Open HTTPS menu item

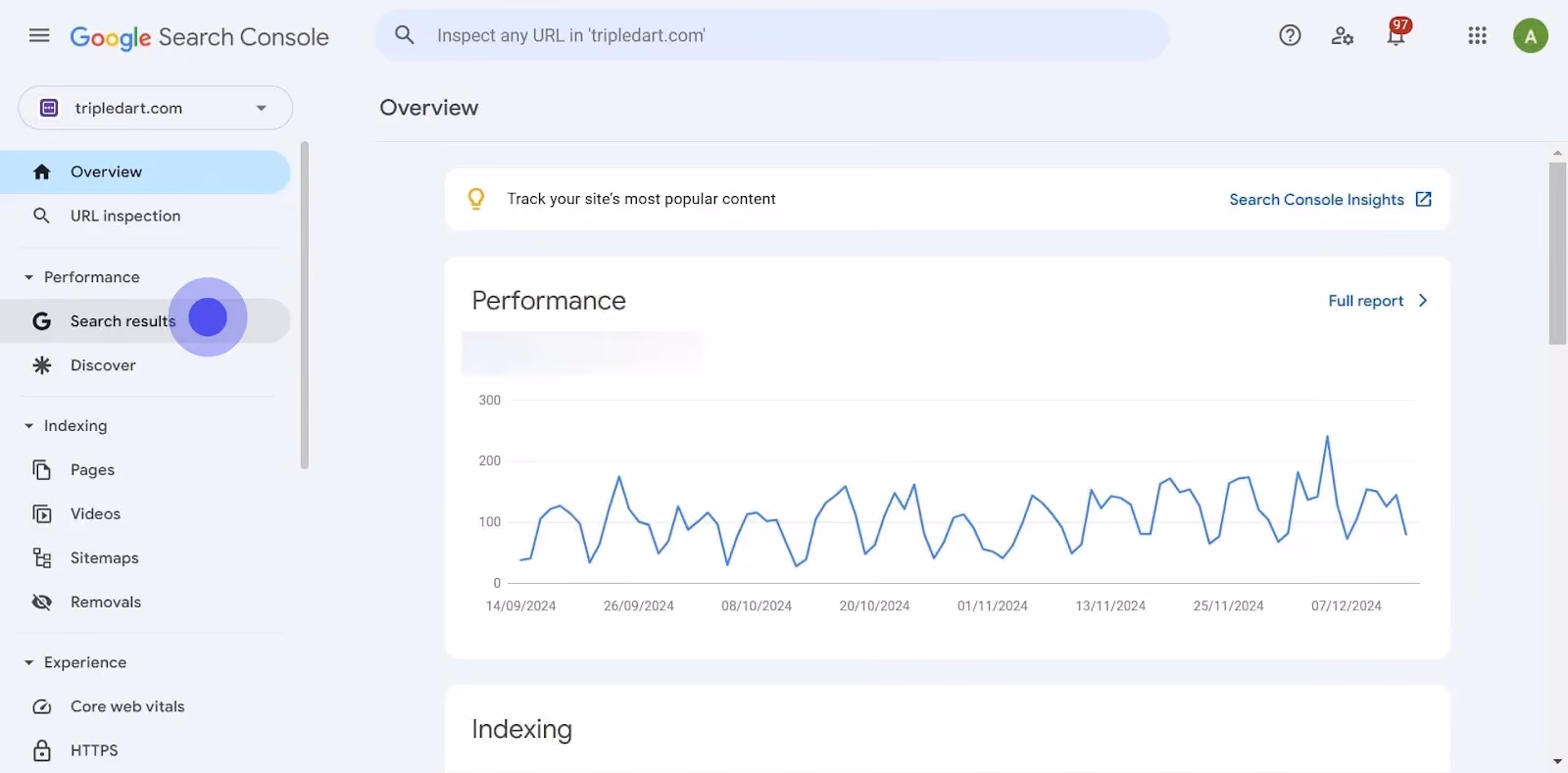(145, 750)
